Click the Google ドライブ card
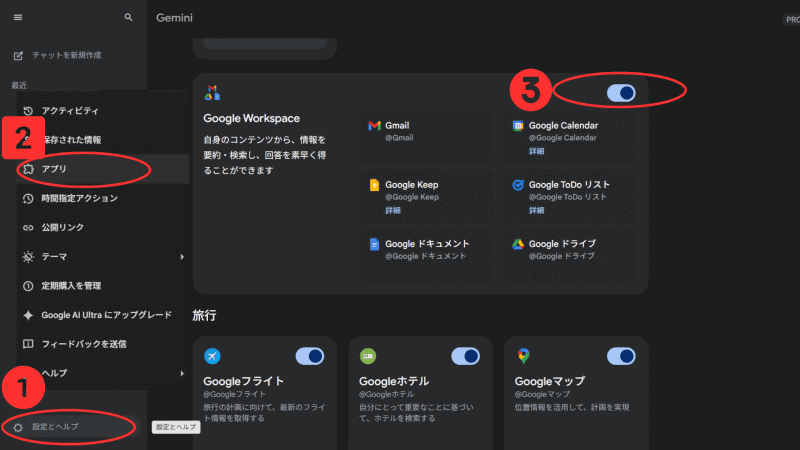Viewport: 800px width, 450px height. pyautogui.click(x=570, y=255)
